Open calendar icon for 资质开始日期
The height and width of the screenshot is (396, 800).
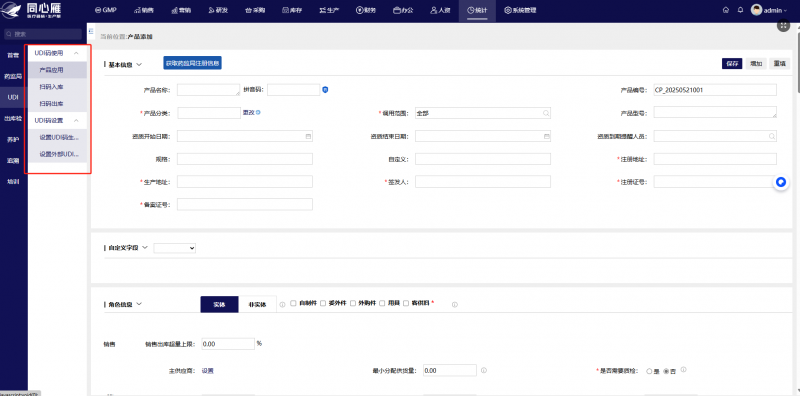[x=308, y=137]
